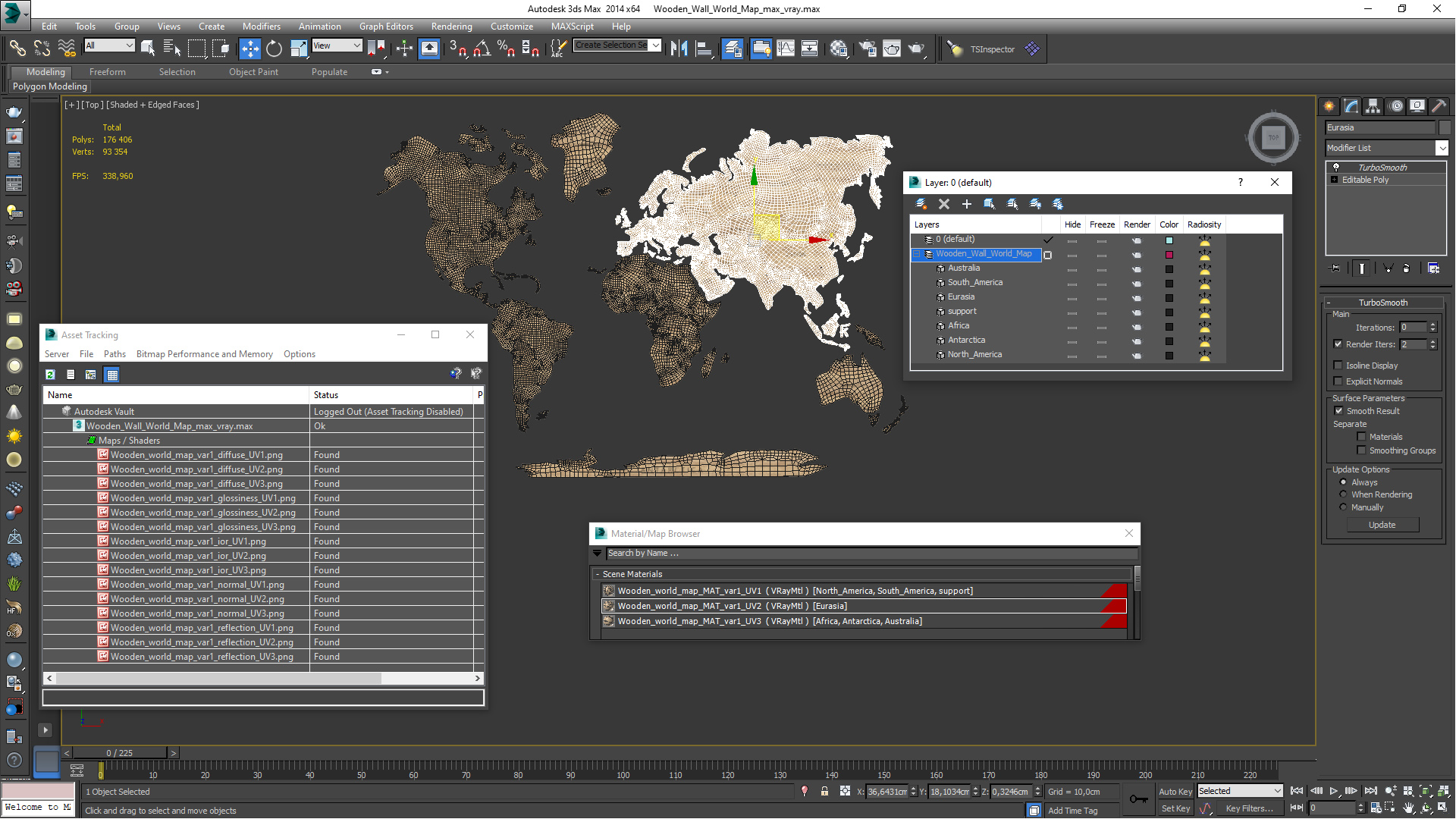Screen dimensions: 1456x819
Task: Check the Separate by Materials checkbox
Action: point(1361,437)
